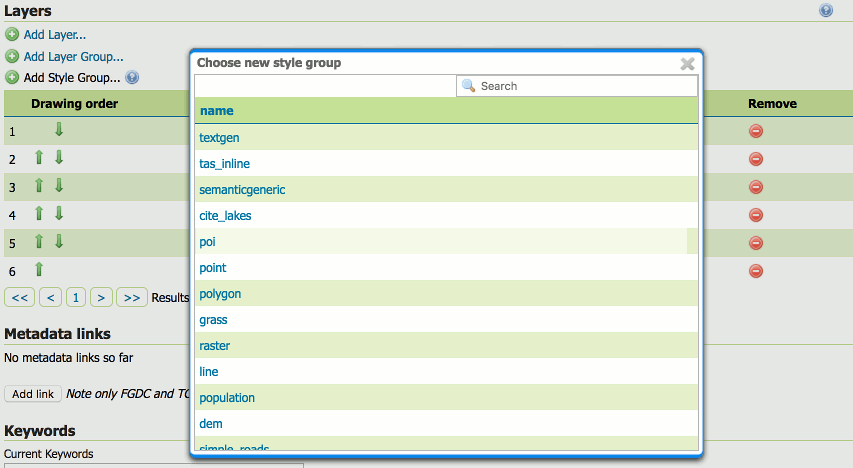Screen dimensions: 853x468
Task: Move layer 3 down in drawing order
Action: coord(59,186)
